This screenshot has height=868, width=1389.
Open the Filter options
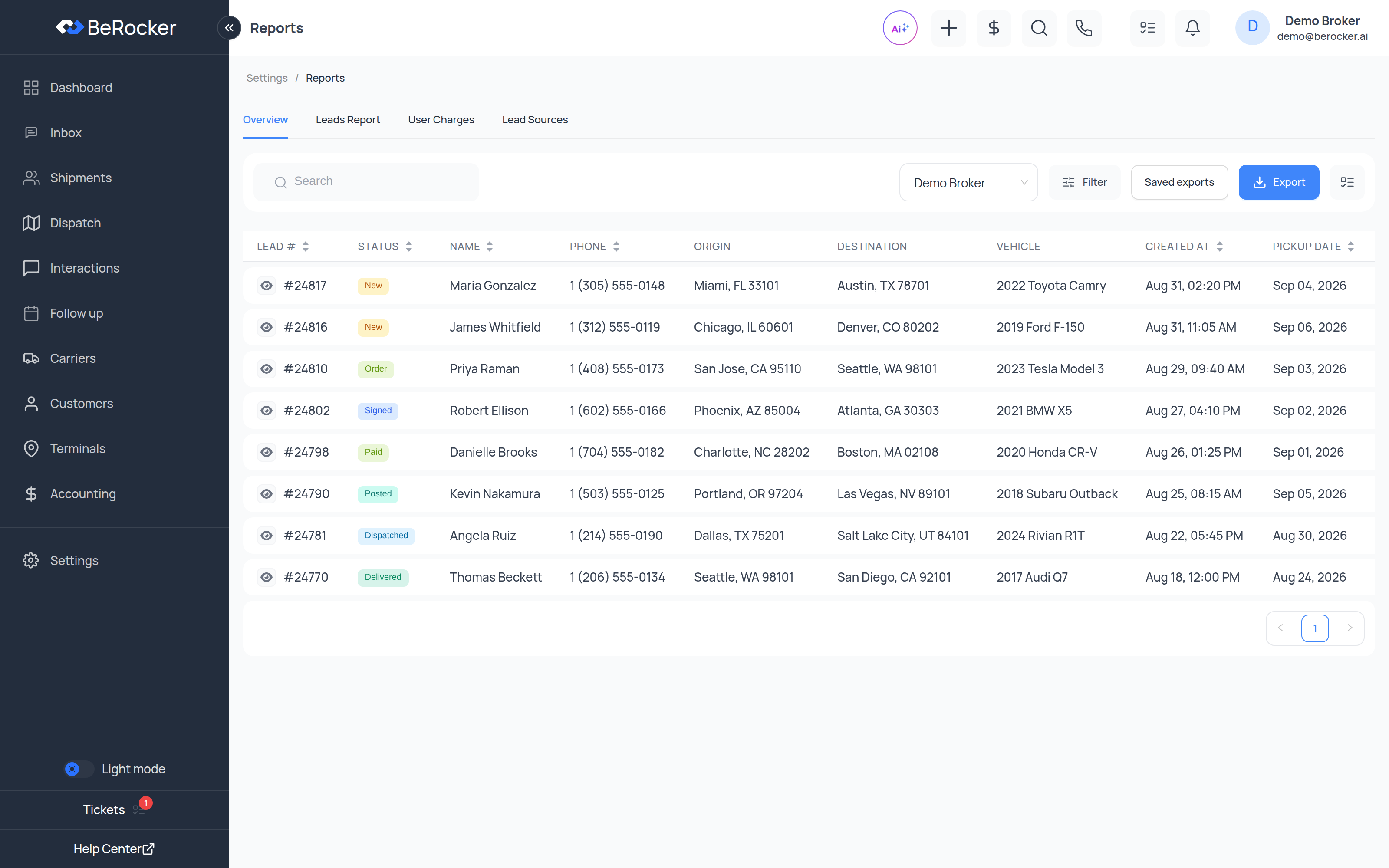(1084, 182)
